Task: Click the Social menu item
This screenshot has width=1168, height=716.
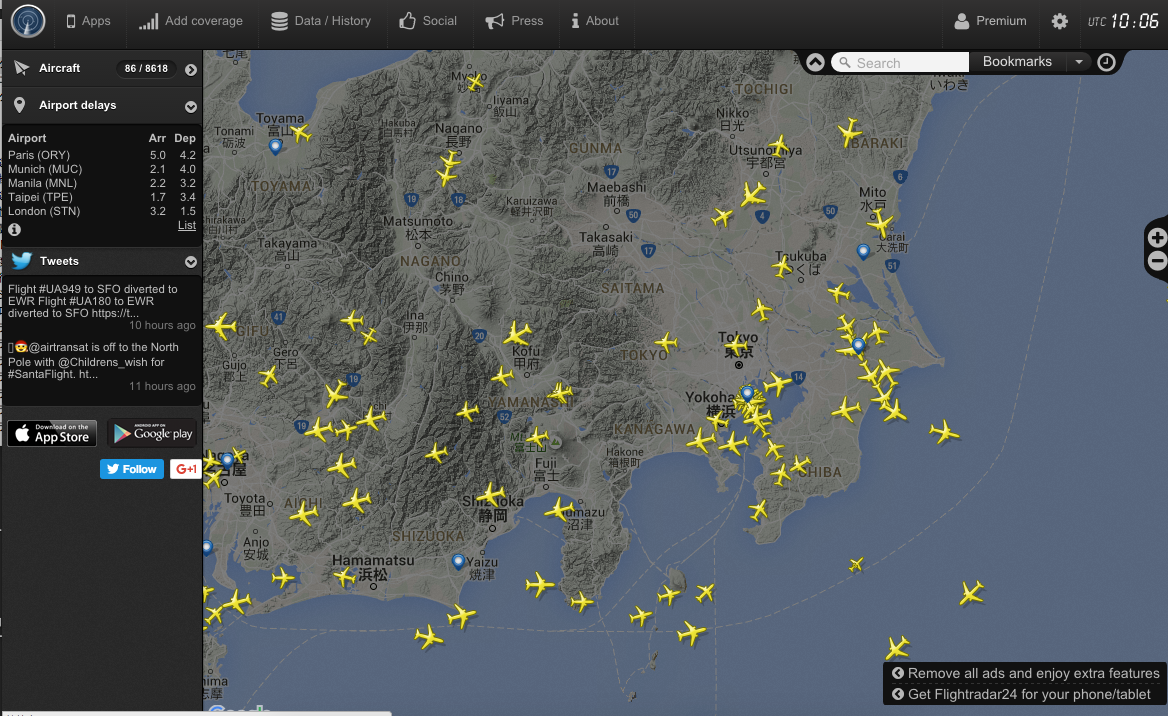Action: [x=429, y=20]
